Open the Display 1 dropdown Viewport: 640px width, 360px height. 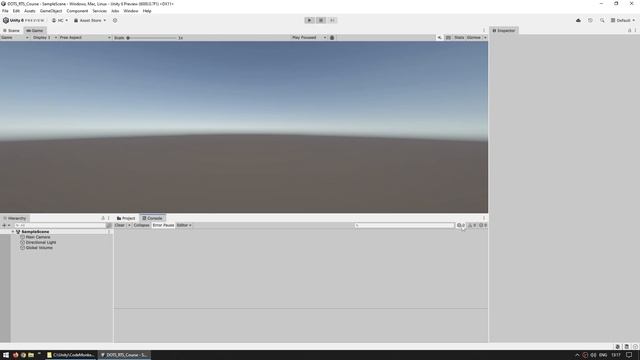point(45,38)
